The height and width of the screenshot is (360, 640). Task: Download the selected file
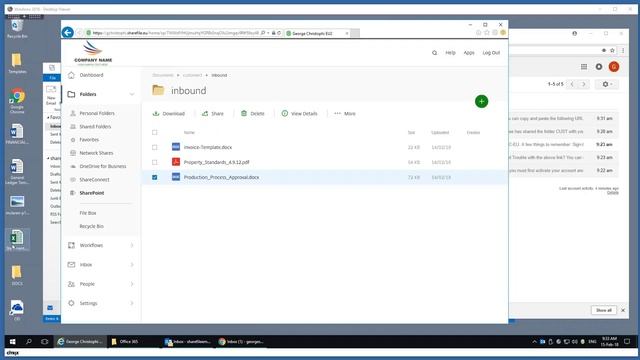169,113
